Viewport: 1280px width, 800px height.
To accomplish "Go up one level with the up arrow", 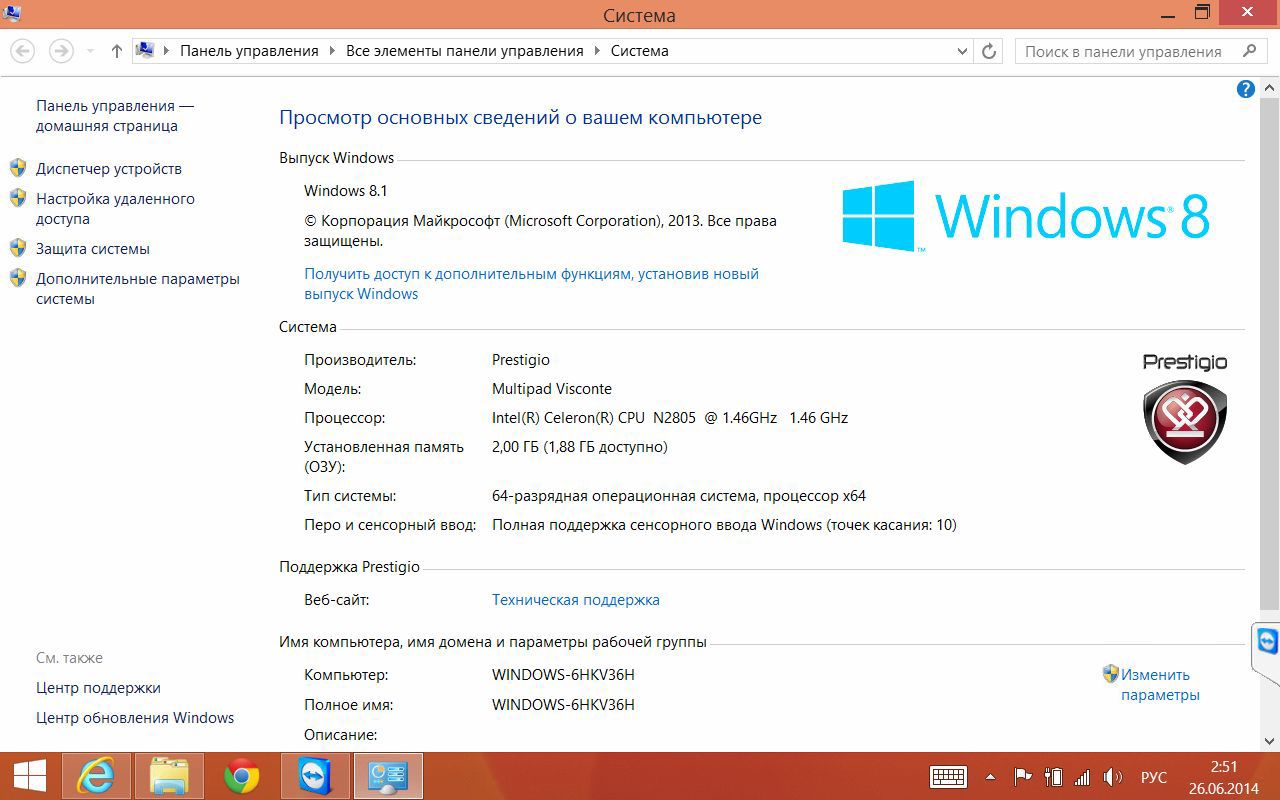I will (116, 51).
